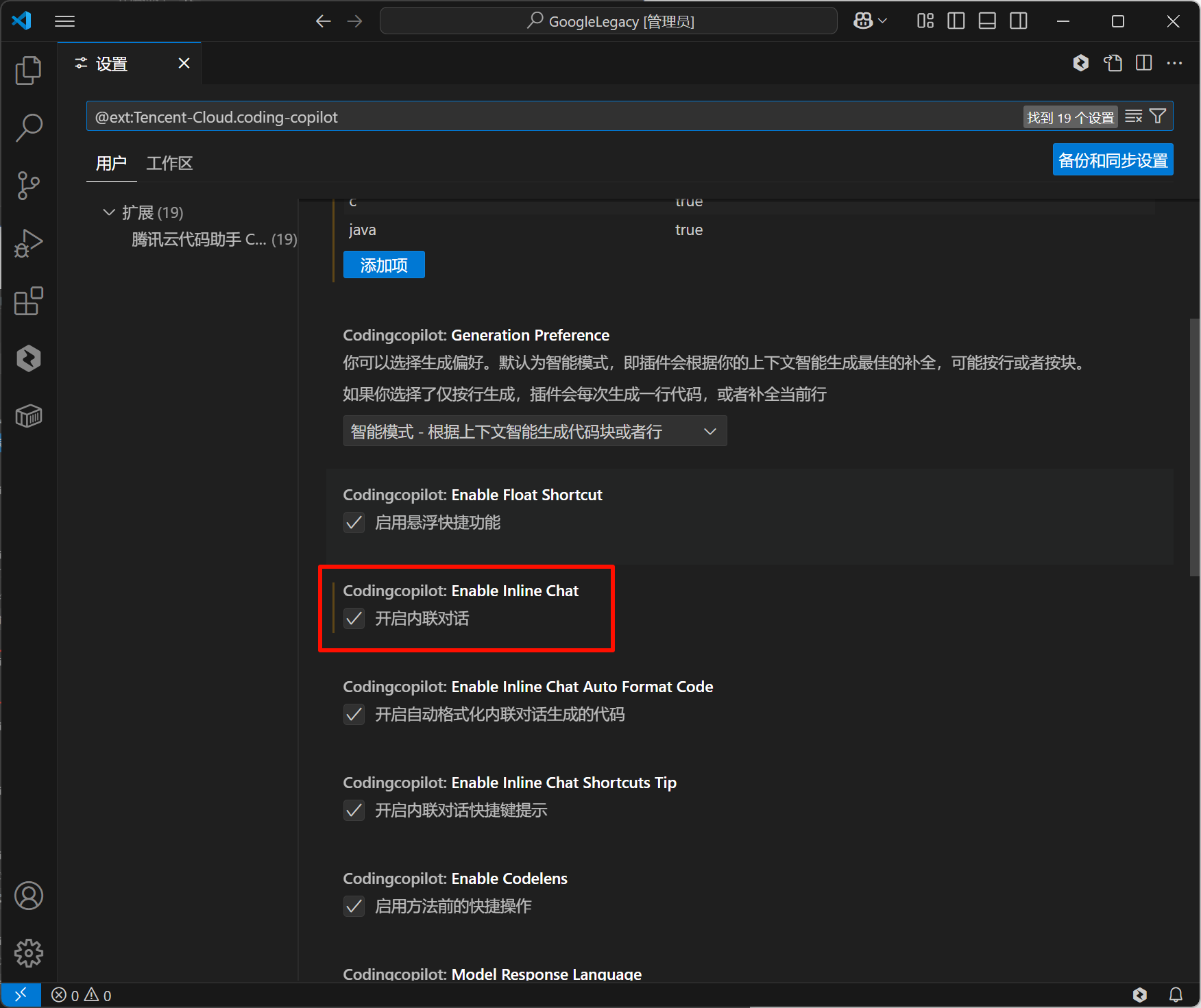Open the settings filter funnel
The height and width of the screenshot is (1008, 1201).
pyautogui.click(x=1158, y=116)
